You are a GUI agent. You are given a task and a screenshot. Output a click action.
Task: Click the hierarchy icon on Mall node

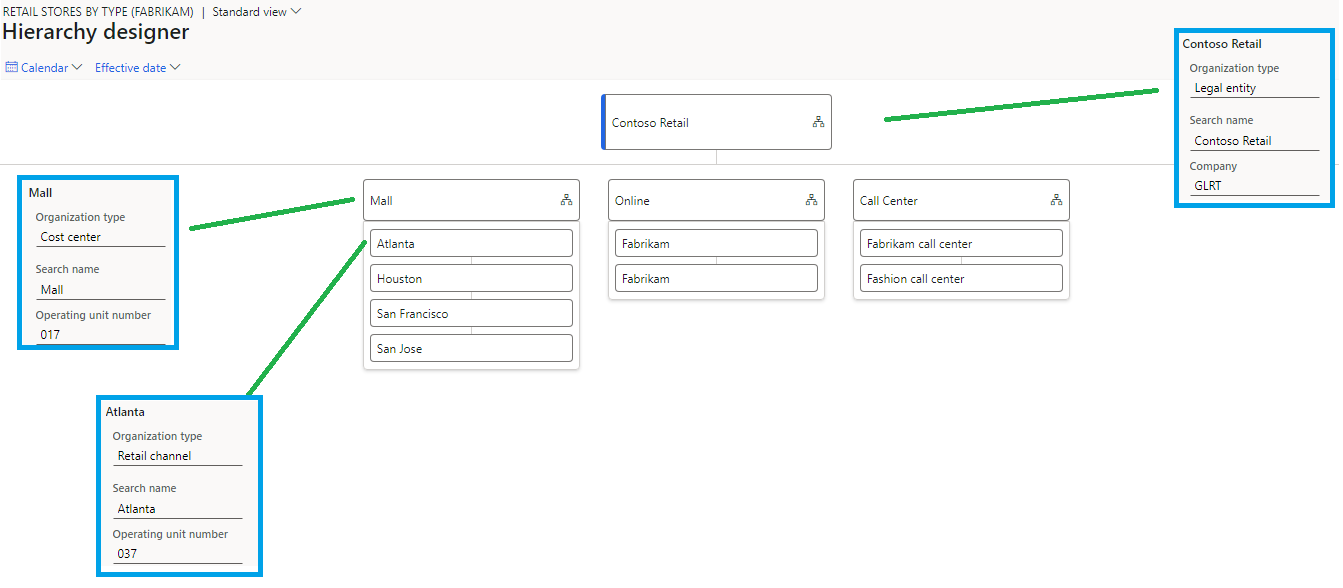pos(566,200)
